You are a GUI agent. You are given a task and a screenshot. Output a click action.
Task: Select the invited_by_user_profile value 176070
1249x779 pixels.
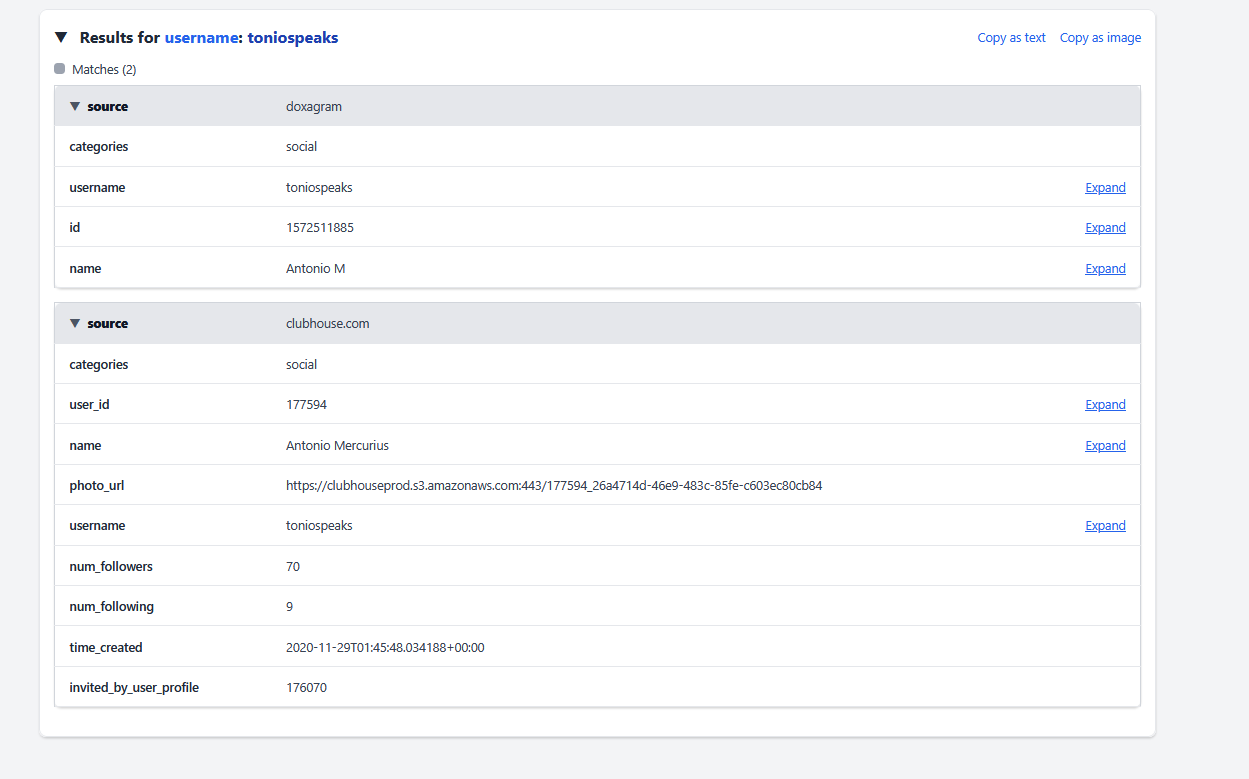(x=306, y=688)
